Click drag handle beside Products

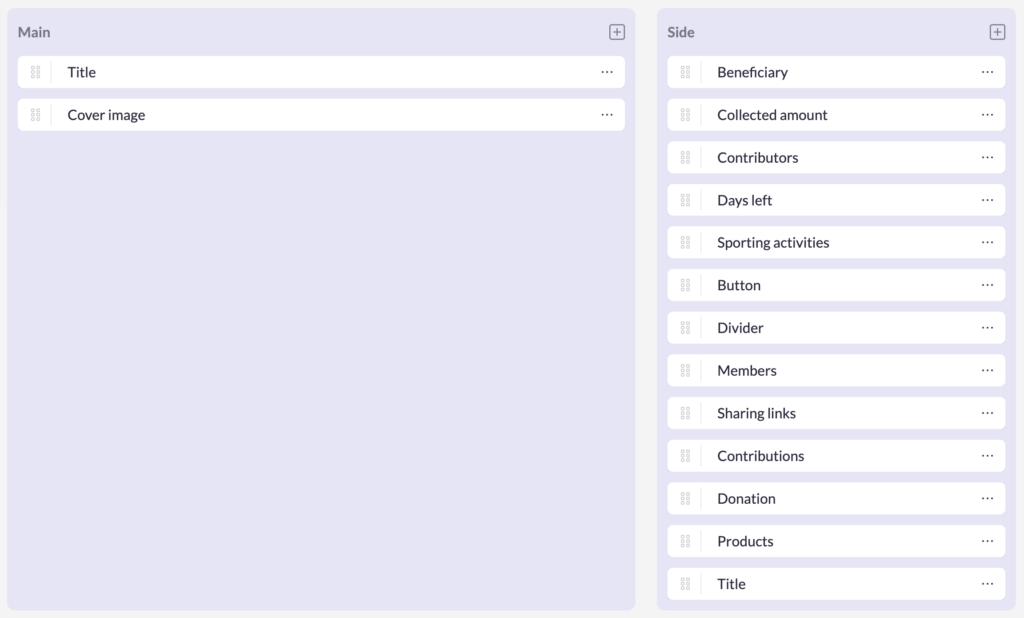[685, 541]
